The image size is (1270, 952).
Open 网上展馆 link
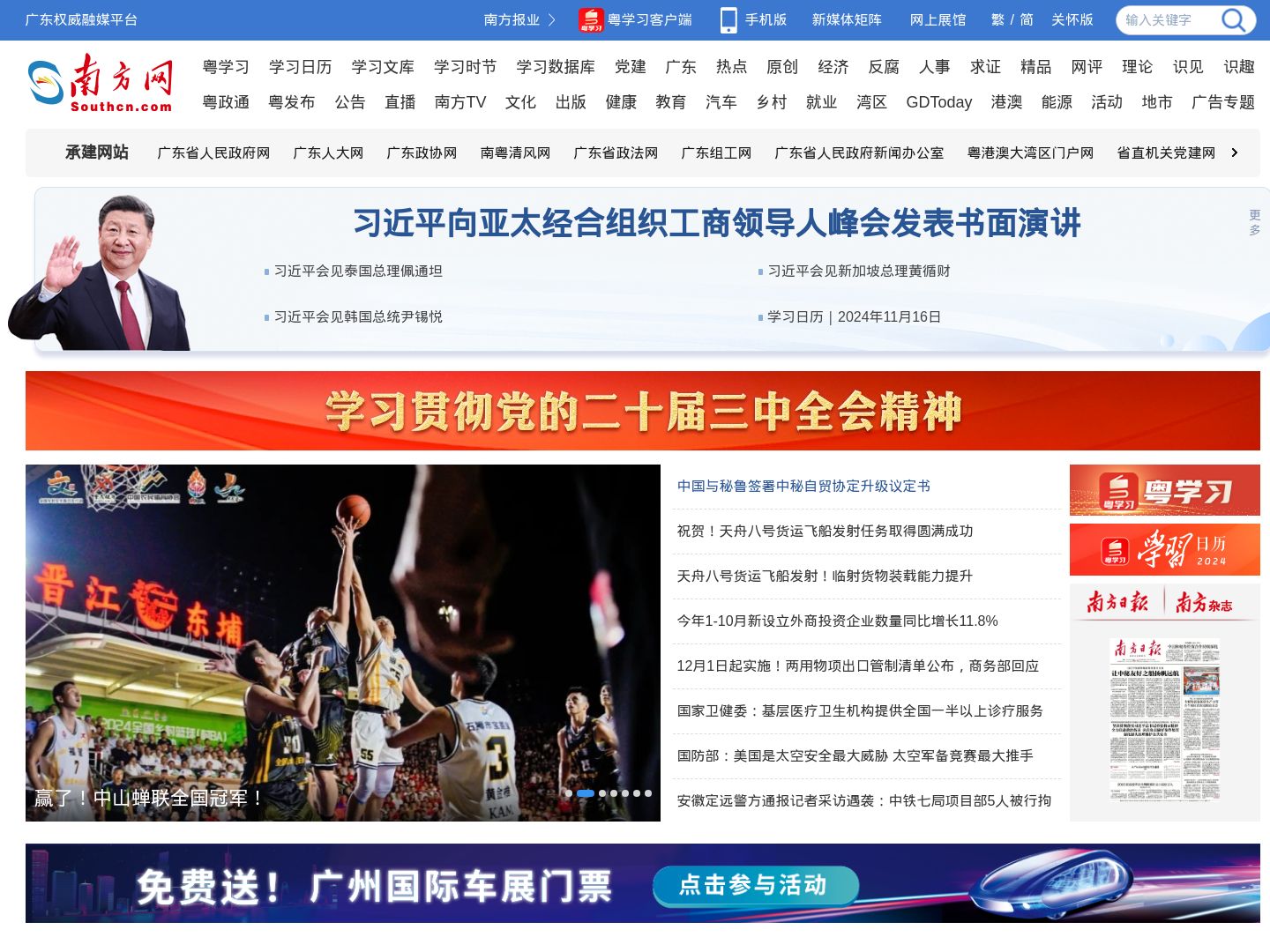click(x=938, y=19)
